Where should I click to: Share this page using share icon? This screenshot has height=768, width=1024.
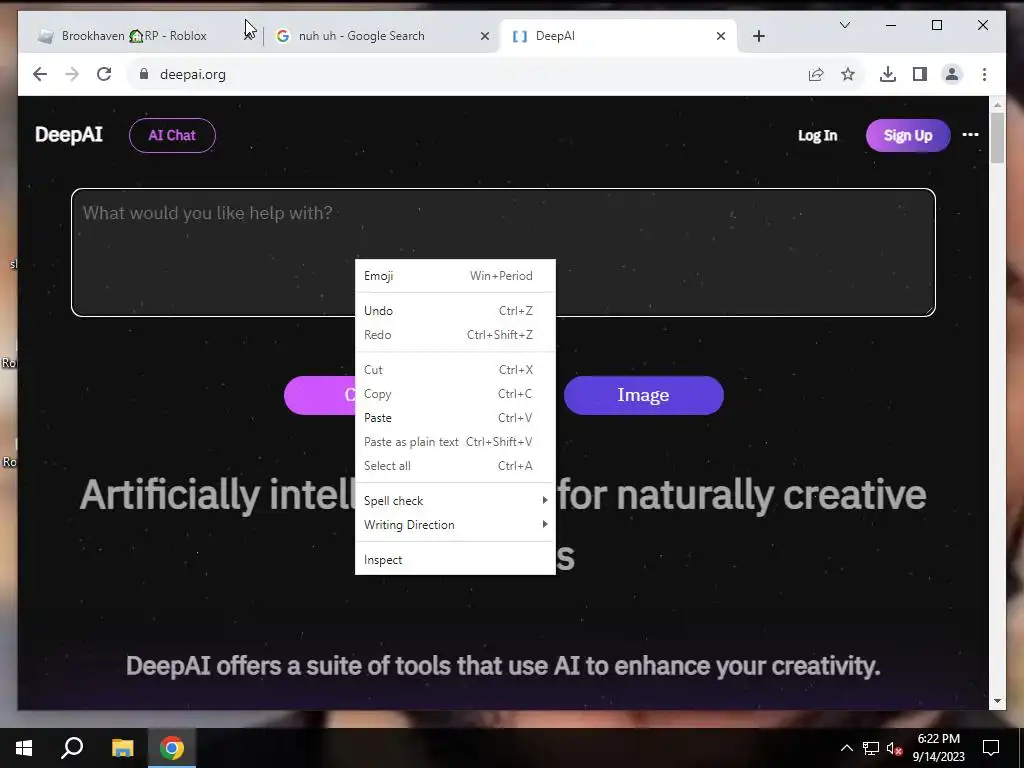pyautogui.click(x=816, y=74)
